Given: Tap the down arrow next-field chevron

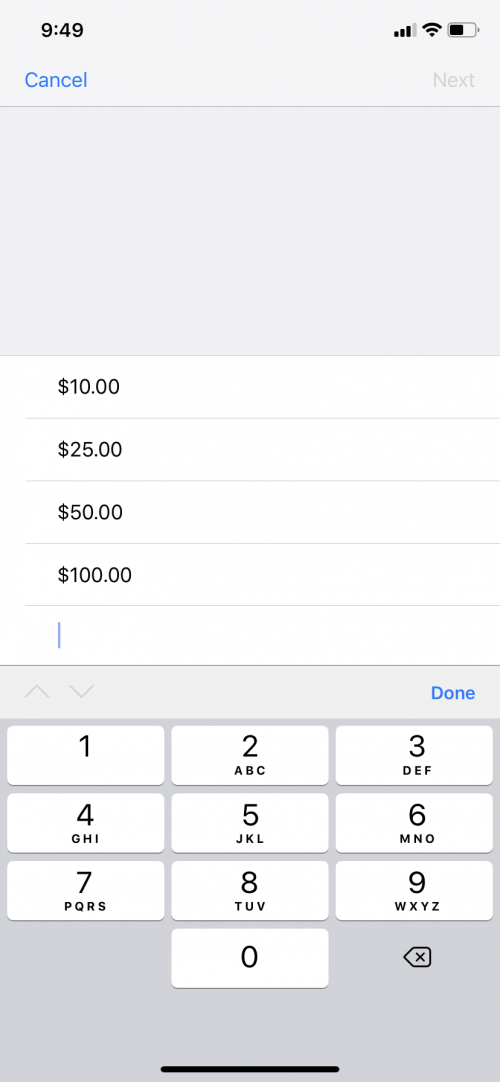Looking at the screenshot, I should [x=81, y=691].
